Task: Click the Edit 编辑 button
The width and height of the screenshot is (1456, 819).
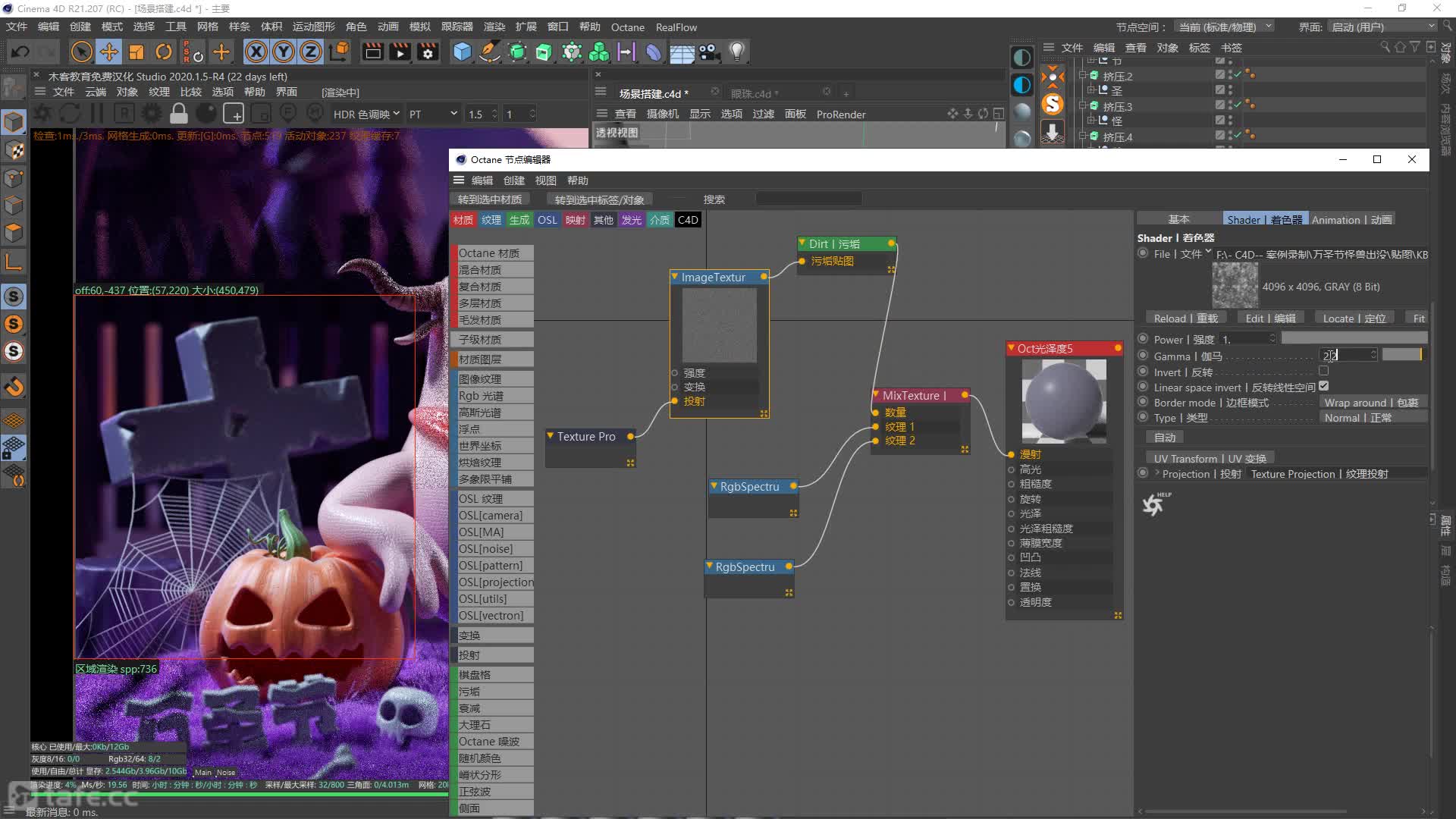Action: tap(1270, 318)
